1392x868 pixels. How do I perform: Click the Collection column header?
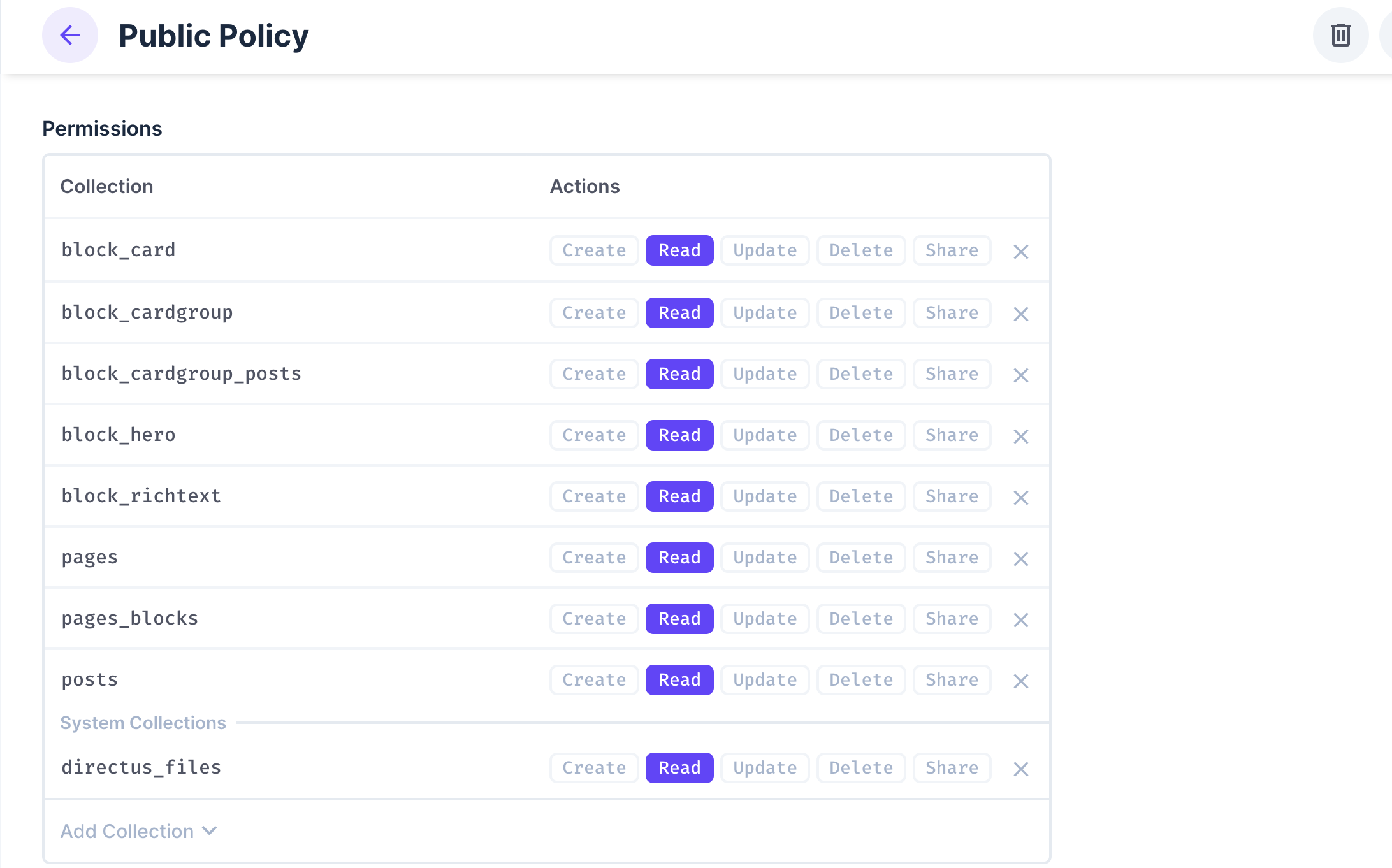pyautogui.click(x=106, y=186)
